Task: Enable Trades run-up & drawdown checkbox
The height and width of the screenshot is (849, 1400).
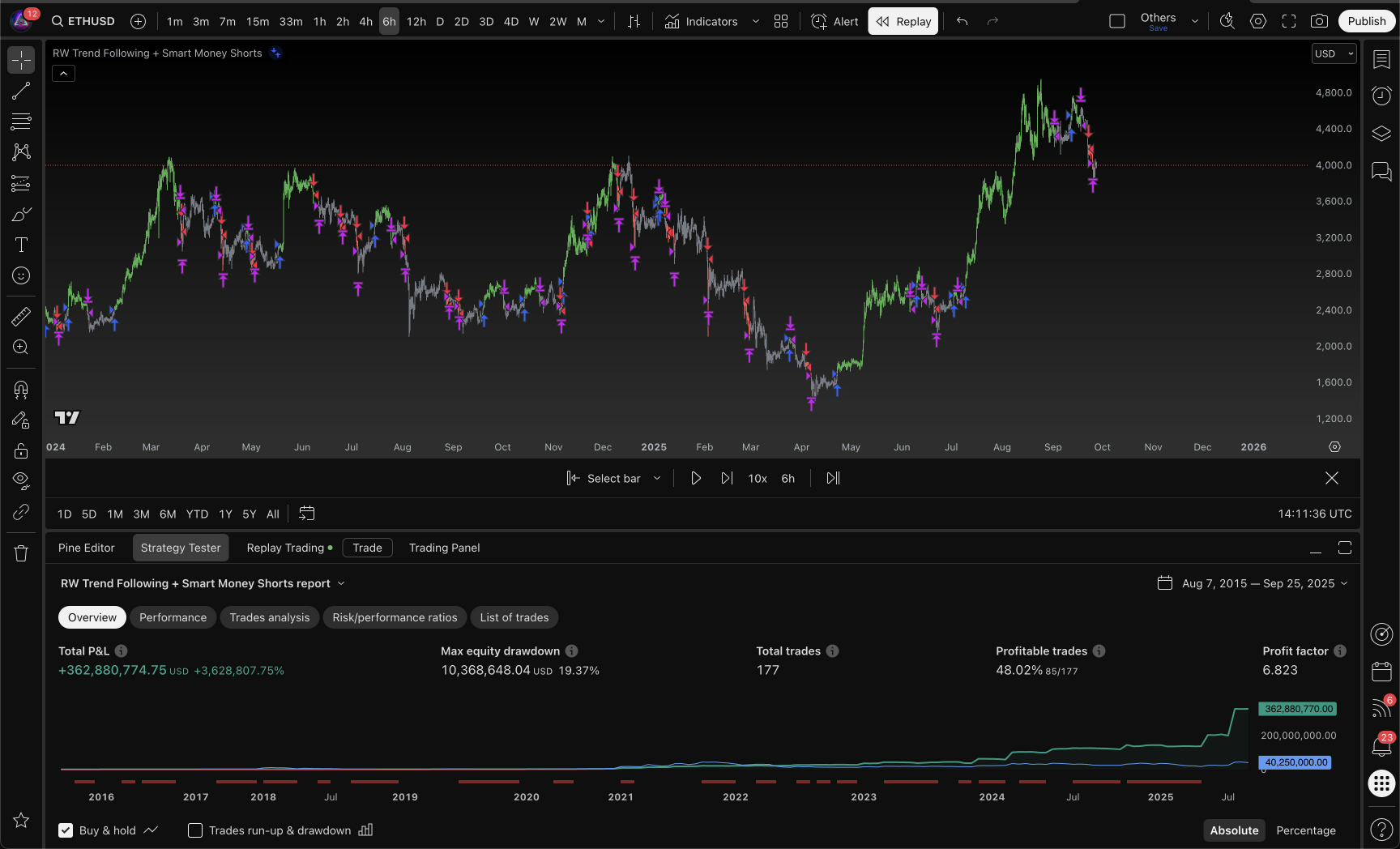Action: click(x=195, y=830)
